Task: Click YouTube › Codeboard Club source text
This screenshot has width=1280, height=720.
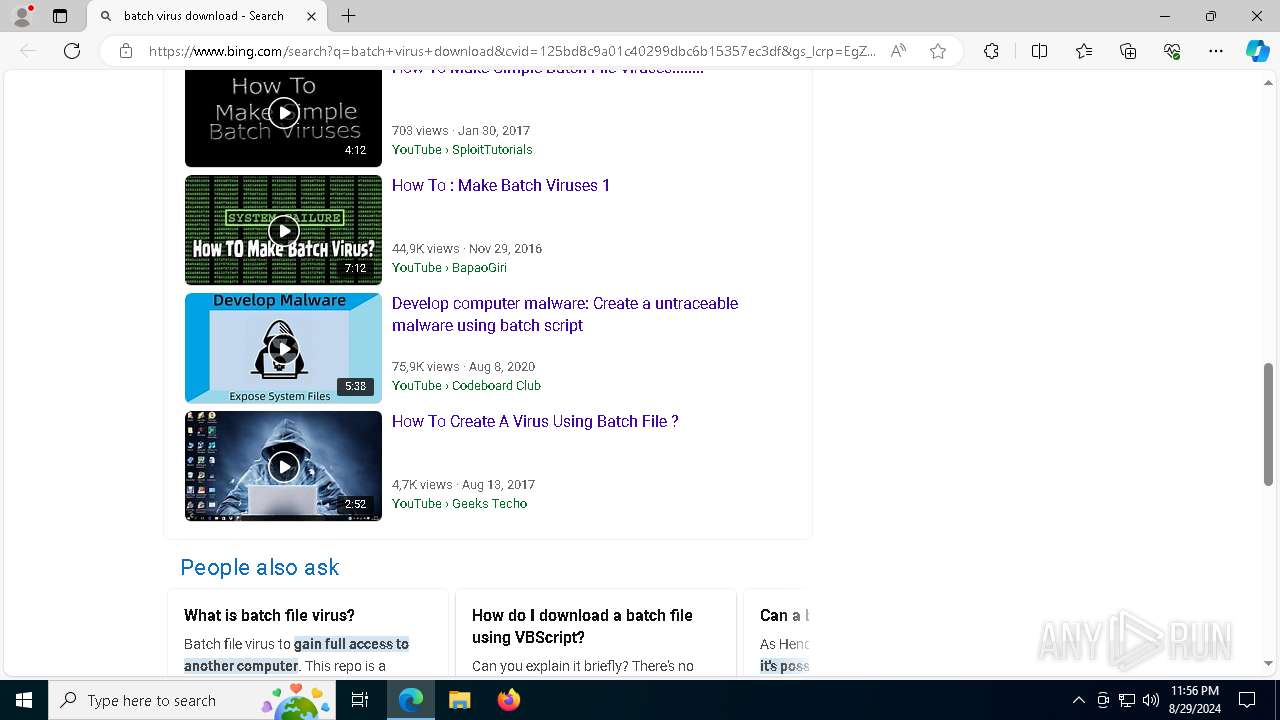Action: [466, 385]
